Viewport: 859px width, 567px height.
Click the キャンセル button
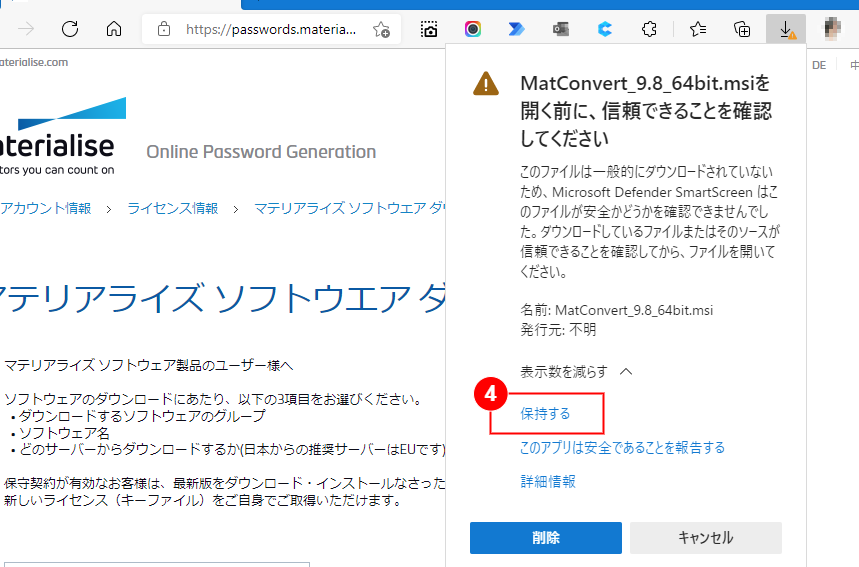706,538
